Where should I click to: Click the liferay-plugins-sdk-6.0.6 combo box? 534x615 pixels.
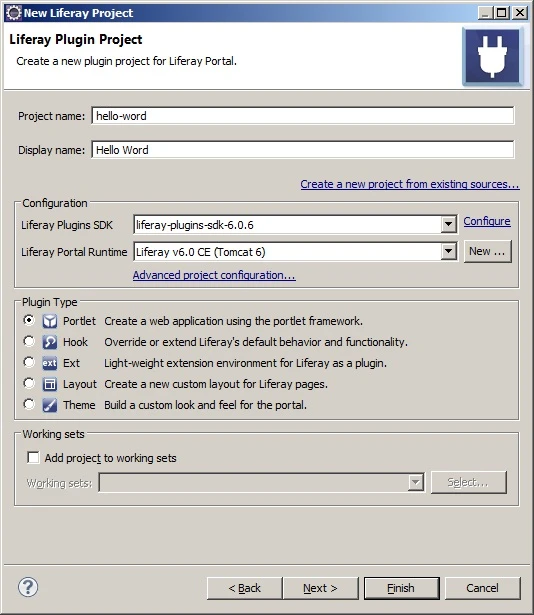[295, 225]
